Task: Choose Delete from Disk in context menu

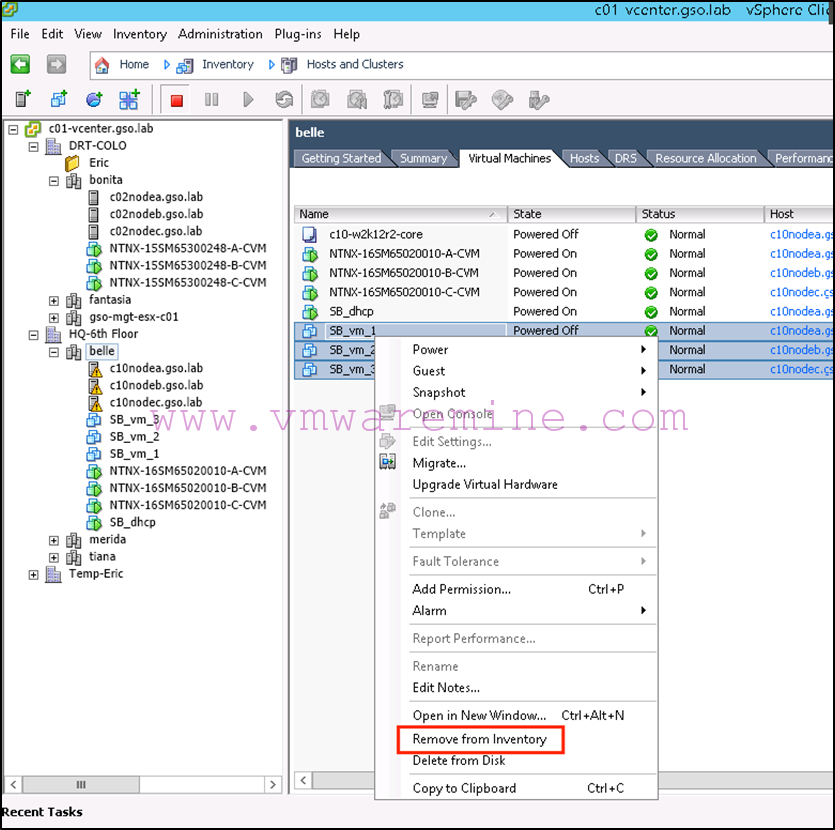Action: click(x=459, y=760)
